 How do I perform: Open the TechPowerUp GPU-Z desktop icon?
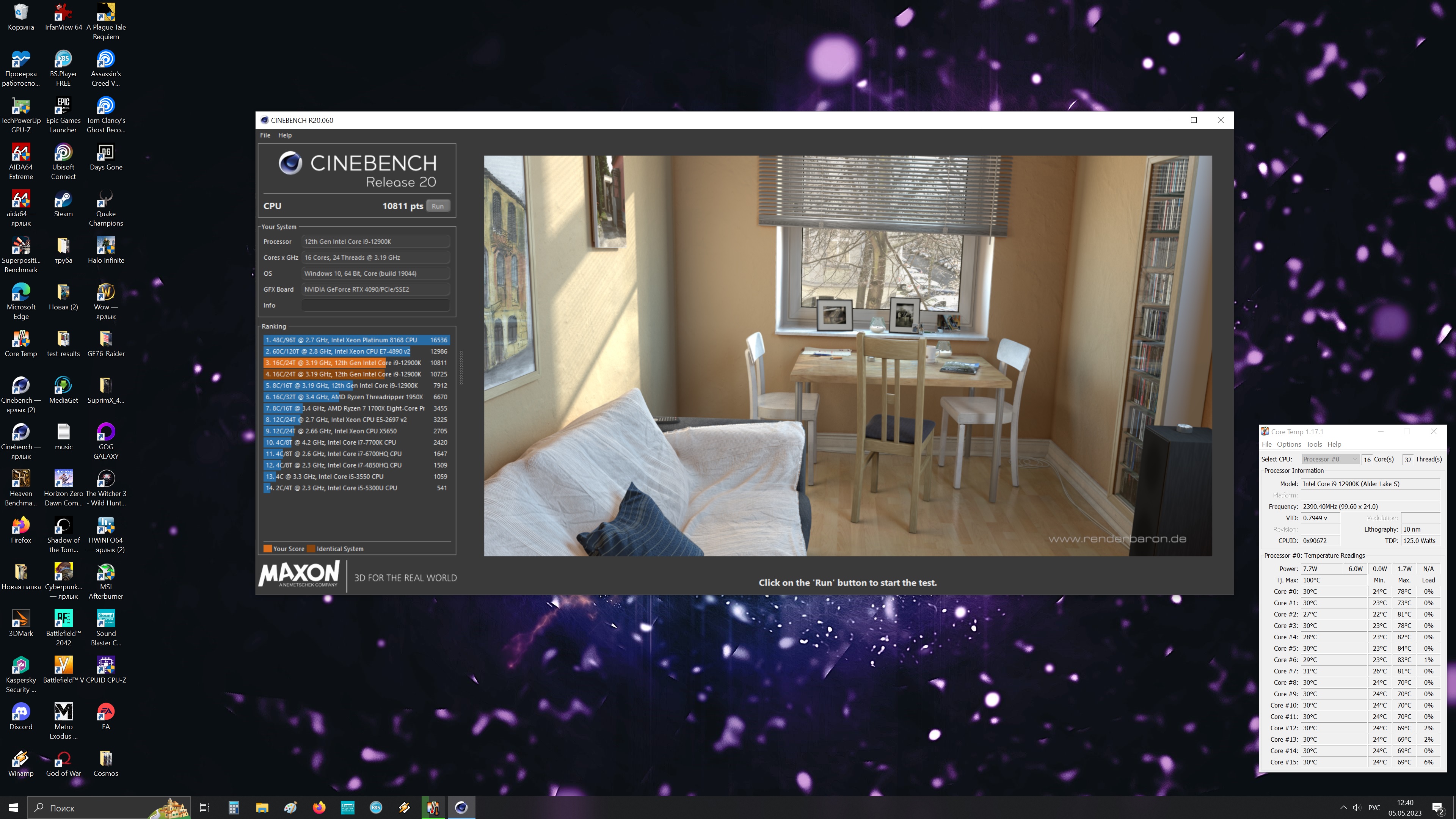tap(21, 106)
